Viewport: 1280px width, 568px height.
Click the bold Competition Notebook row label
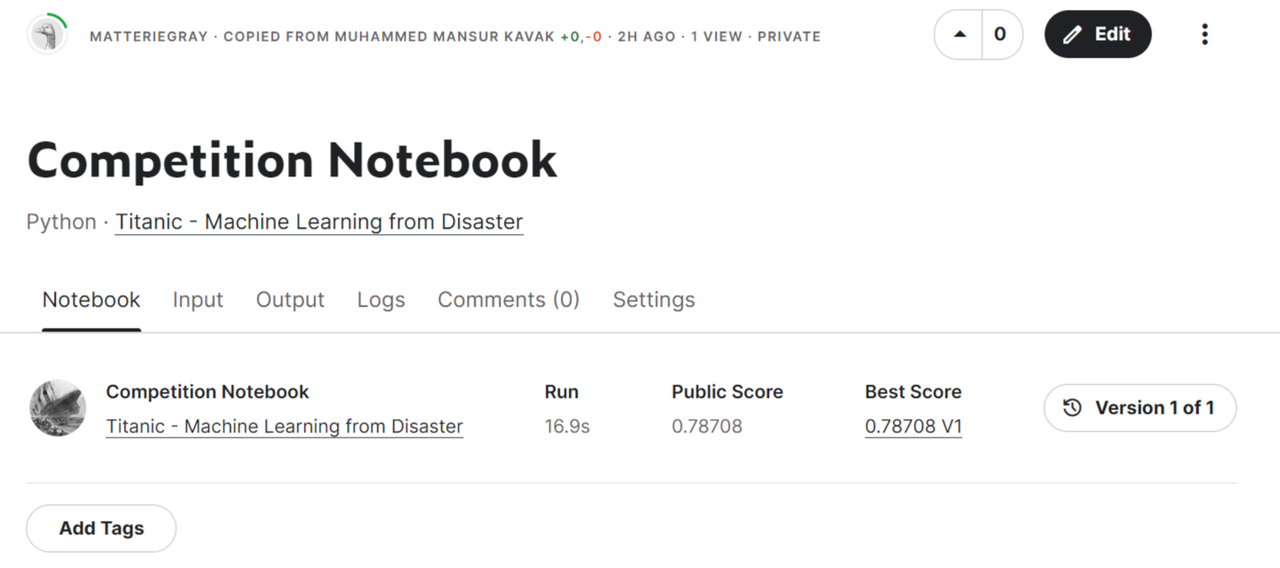click(208, 392)
